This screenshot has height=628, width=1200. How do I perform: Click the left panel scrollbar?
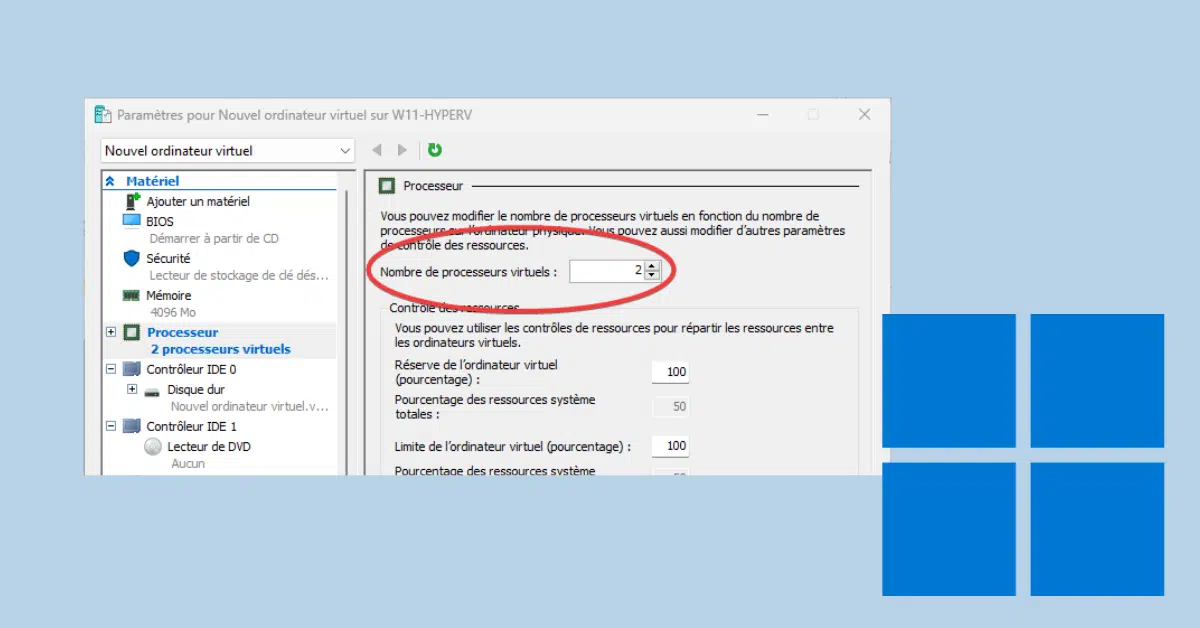347,330
